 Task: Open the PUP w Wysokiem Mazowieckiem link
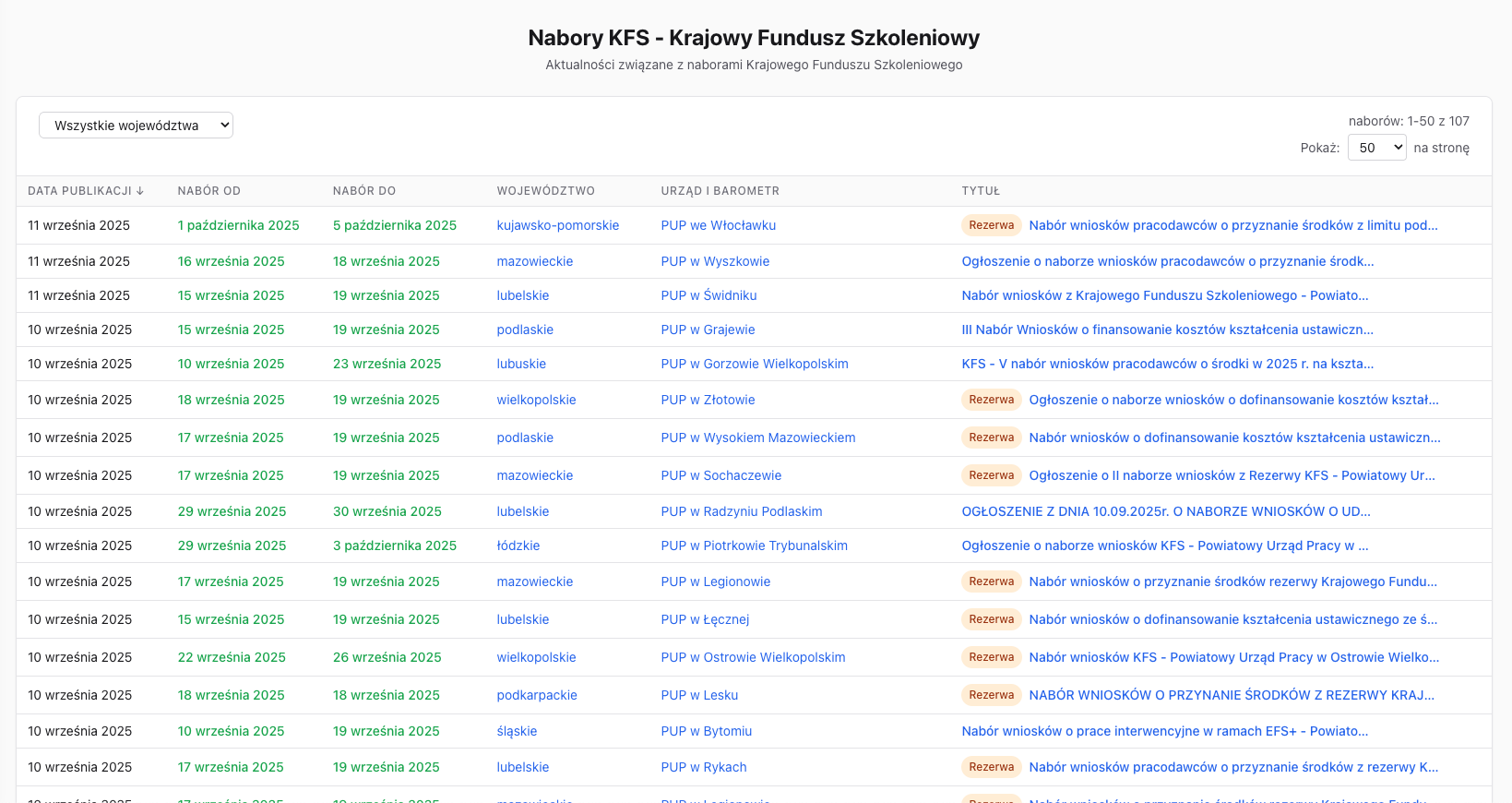[758, 437]
